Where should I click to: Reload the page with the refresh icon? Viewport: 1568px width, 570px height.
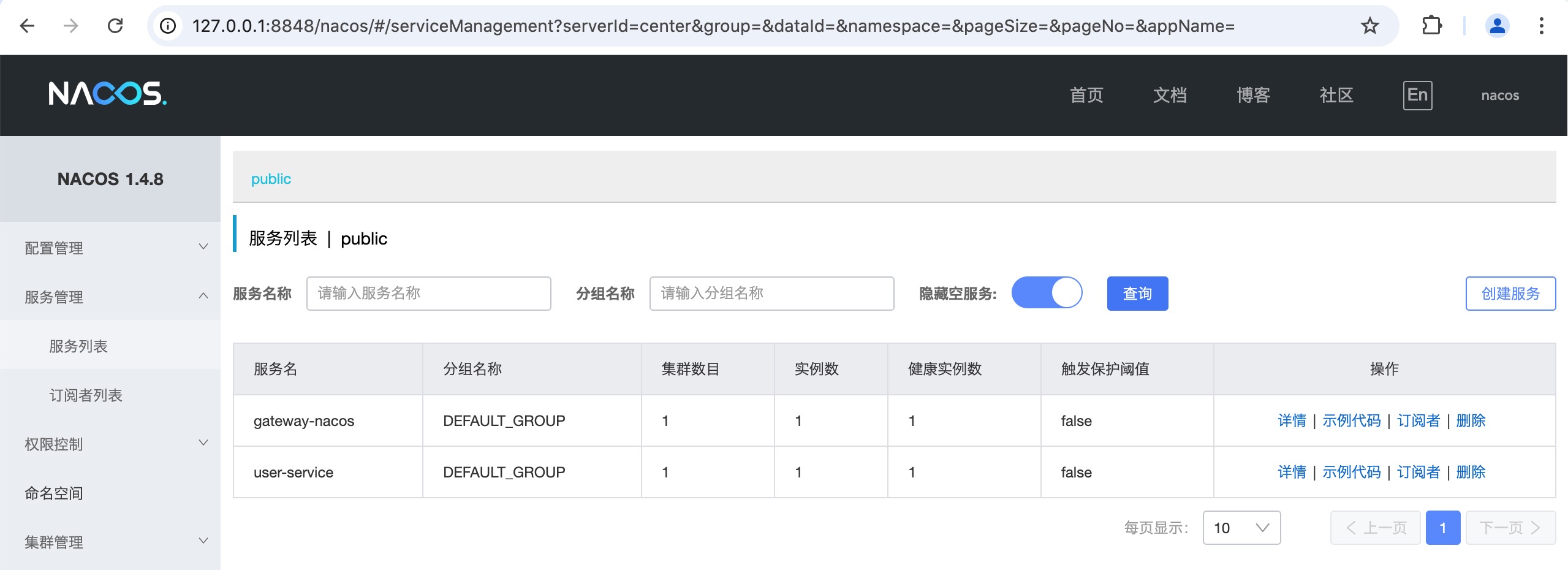[x=115, y=26]
